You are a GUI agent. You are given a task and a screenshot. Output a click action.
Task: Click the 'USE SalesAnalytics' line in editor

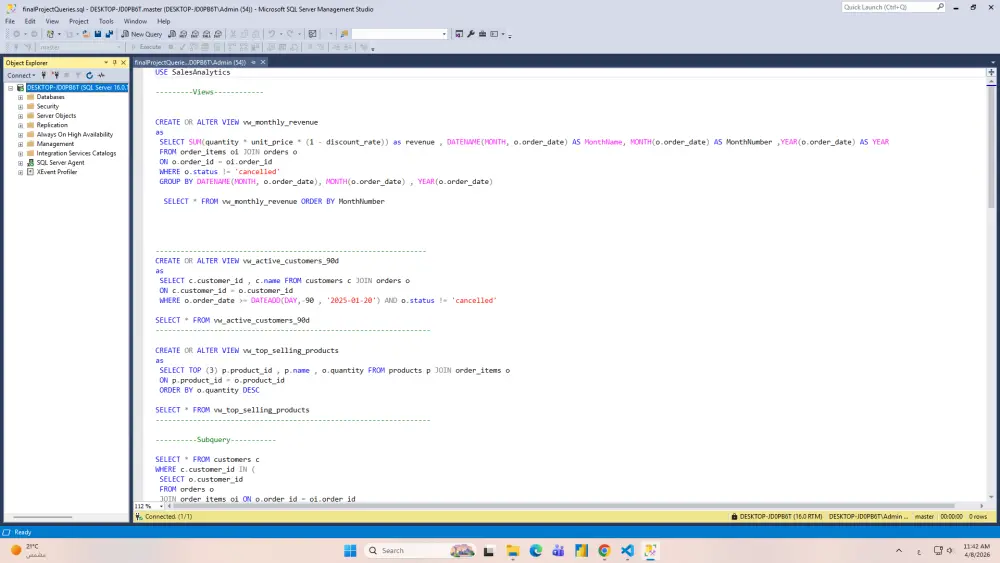click(193, 72)
